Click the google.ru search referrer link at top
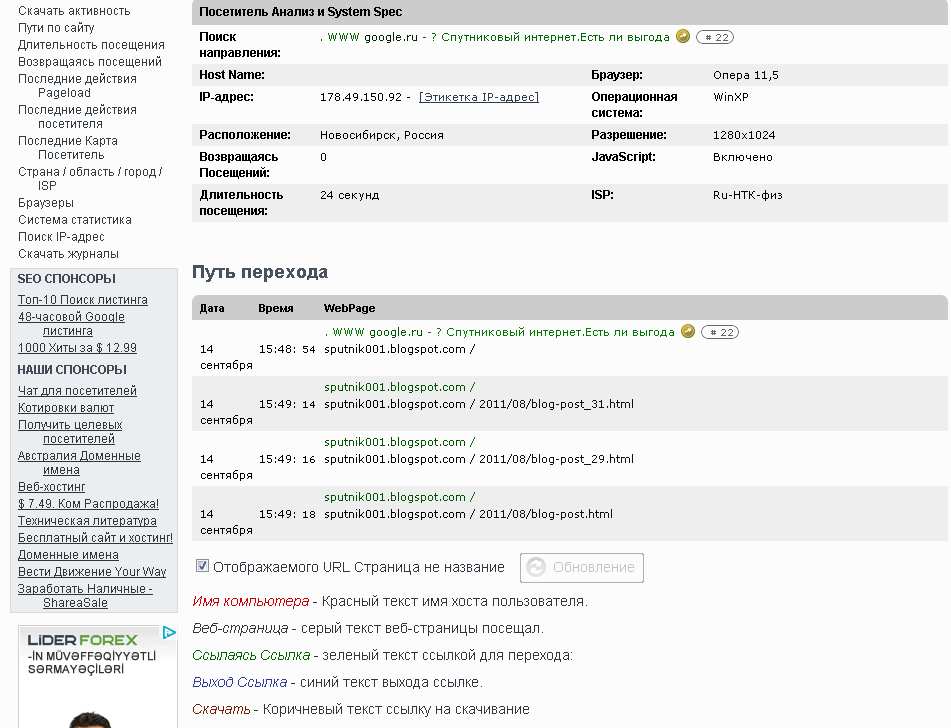 tap(495, 37)
